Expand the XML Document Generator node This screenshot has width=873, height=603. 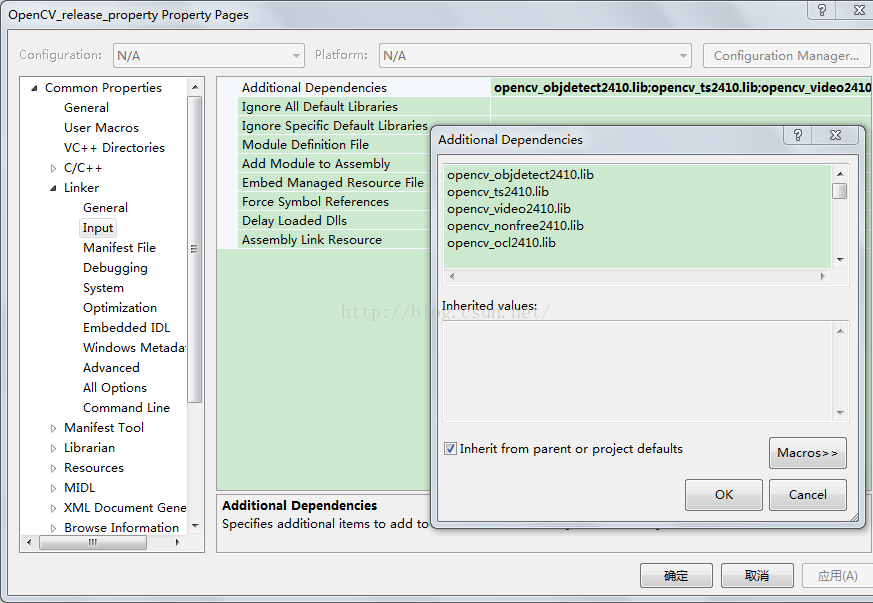53,508
